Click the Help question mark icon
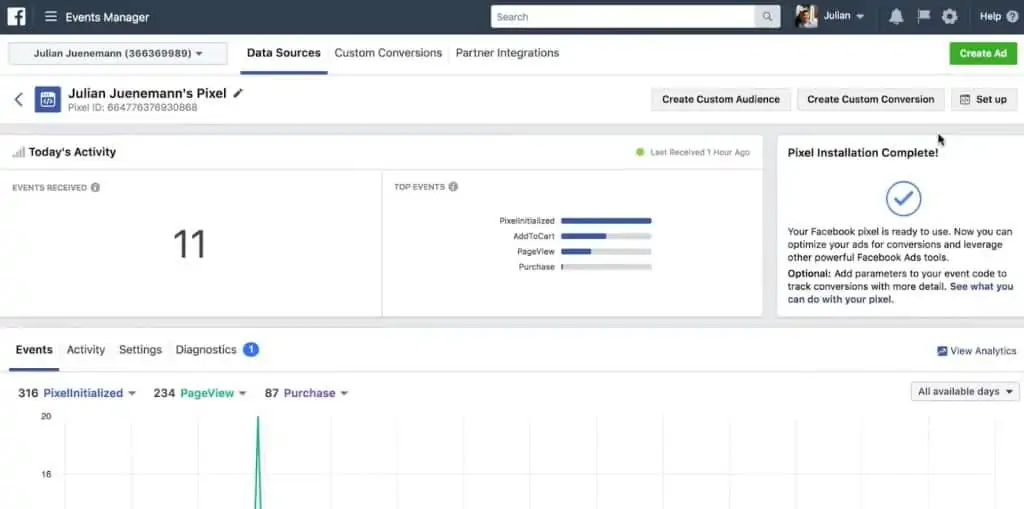The width and height of the screenshot is (1024, 509). coord(1012,17)
